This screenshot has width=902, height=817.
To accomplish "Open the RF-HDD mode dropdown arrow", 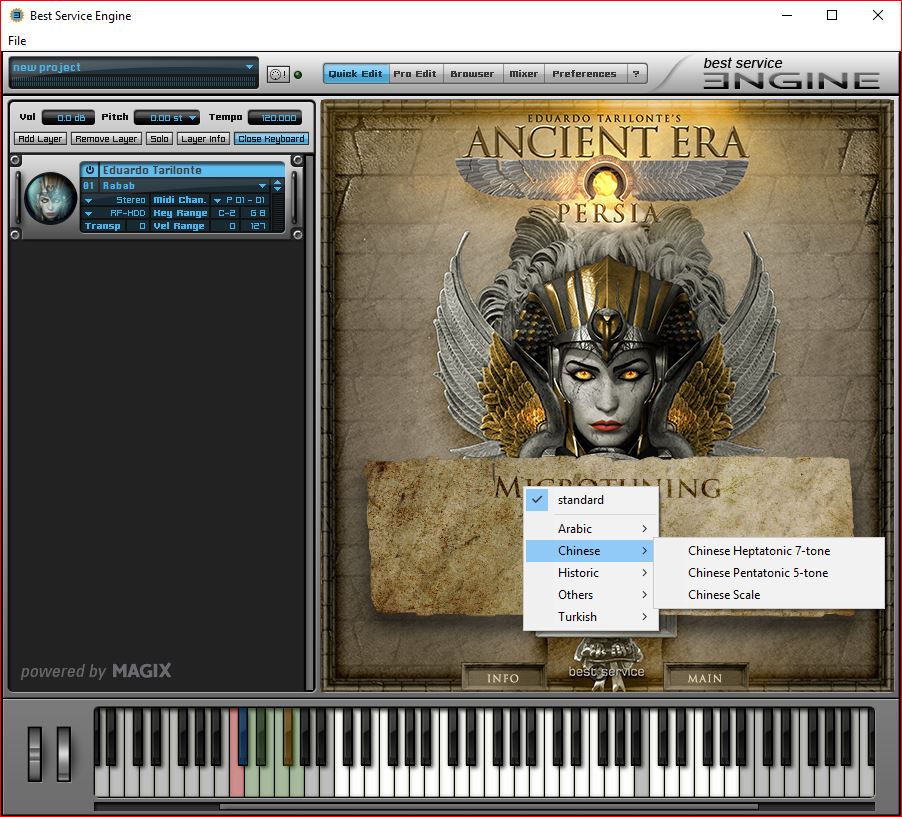I will click(x=89, y=213).
